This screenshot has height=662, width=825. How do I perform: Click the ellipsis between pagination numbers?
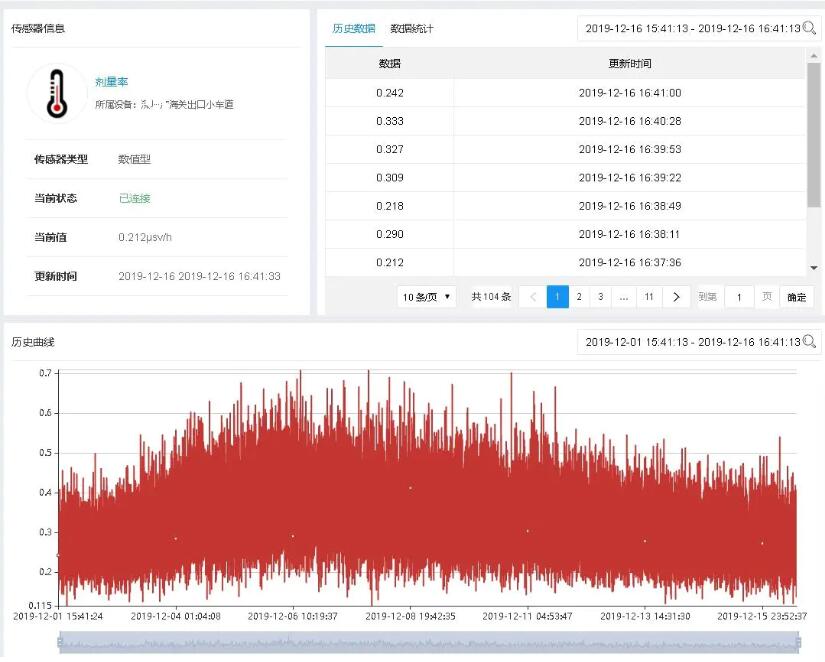(x=624, y=296)
